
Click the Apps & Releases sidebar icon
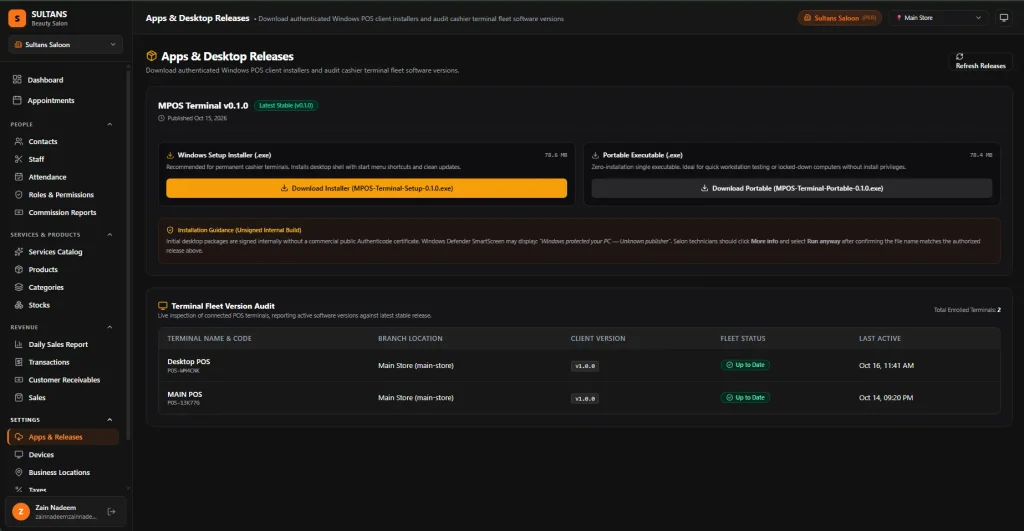[x=18, y=437]
